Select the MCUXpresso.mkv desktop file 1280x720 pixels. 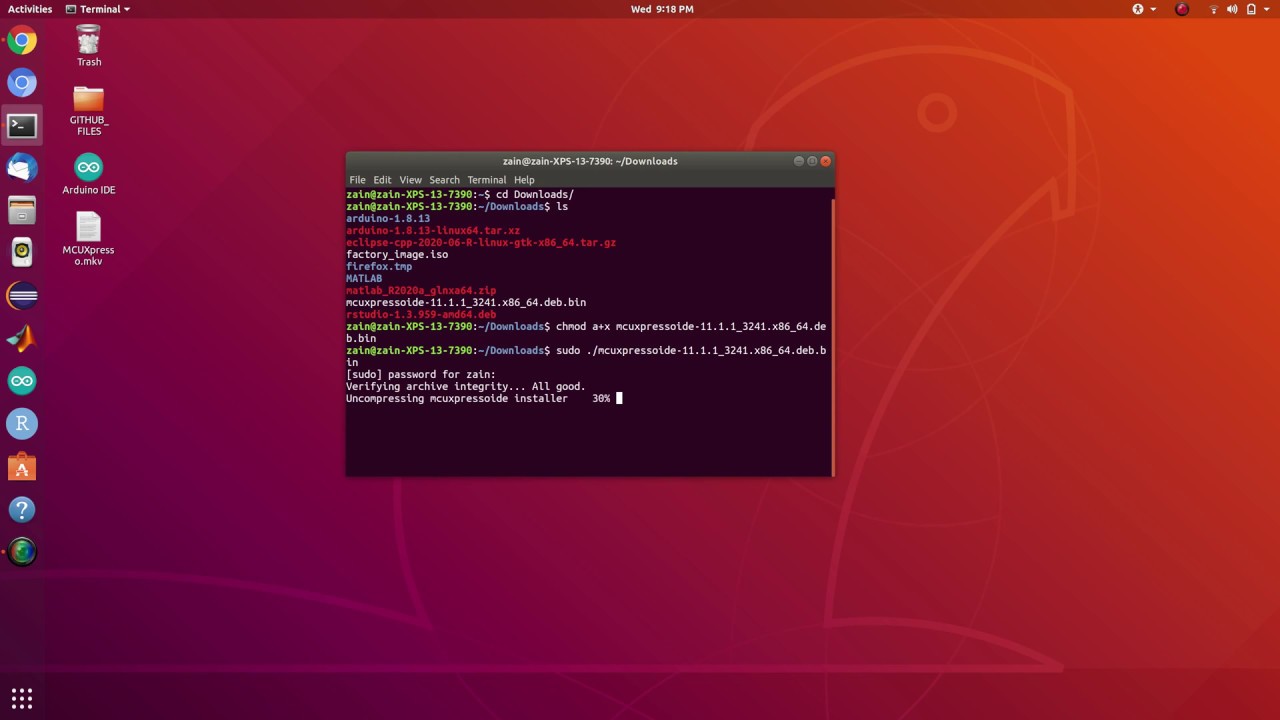[88, 240]
